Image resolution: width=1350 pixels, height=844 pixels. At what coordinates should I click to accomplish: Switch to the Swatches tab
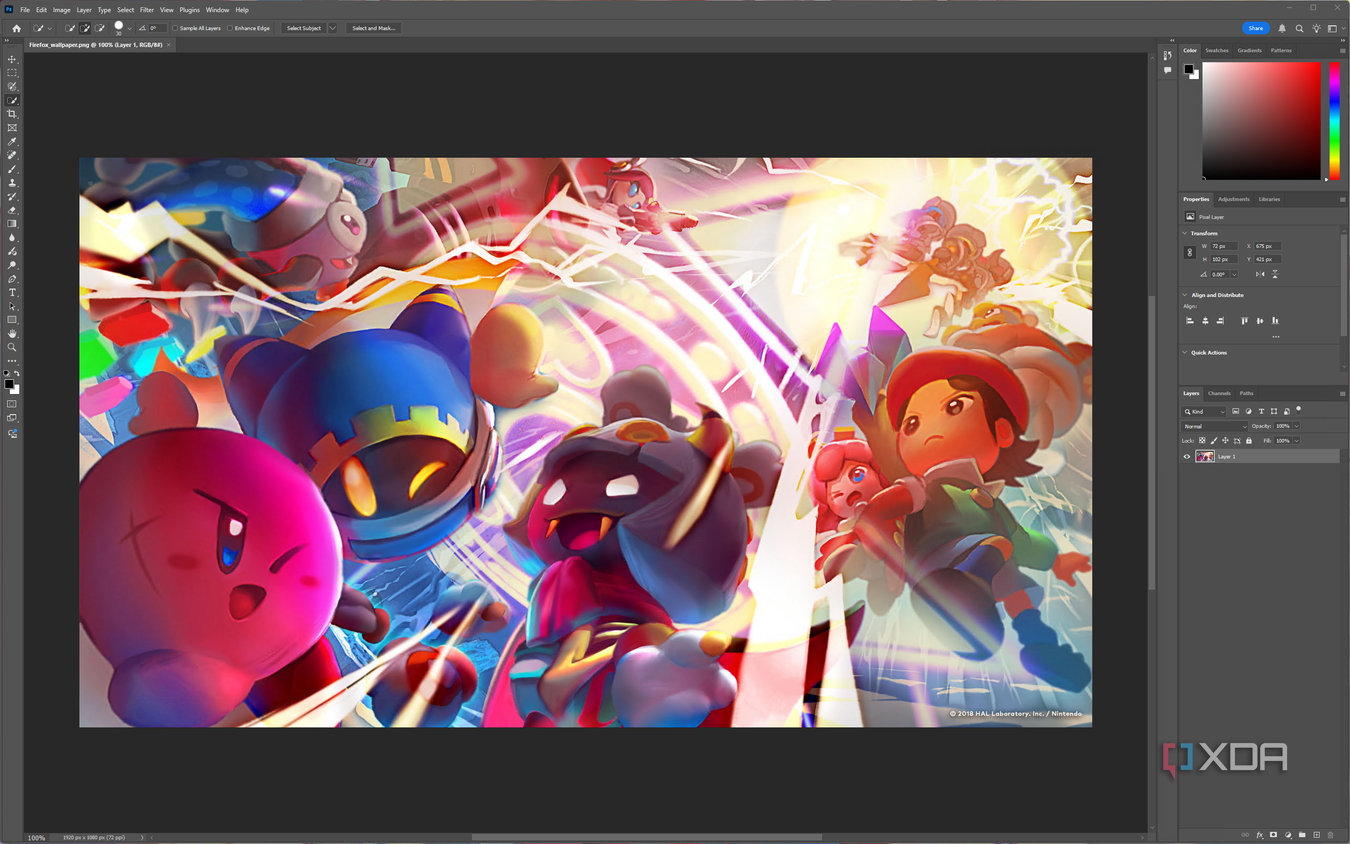coord(1216,50)
